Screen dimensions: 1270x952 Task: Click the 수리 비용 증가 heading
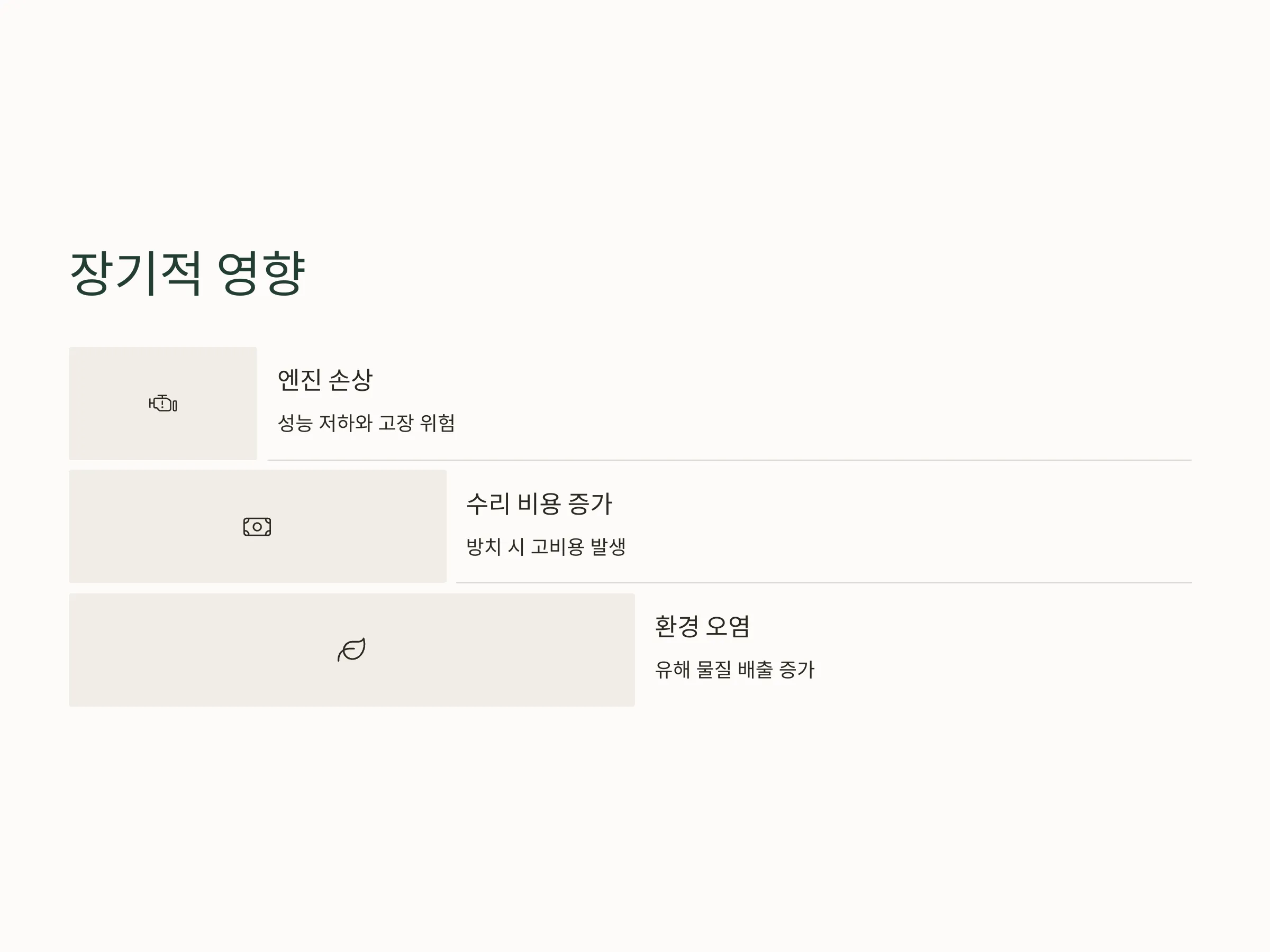539,504
